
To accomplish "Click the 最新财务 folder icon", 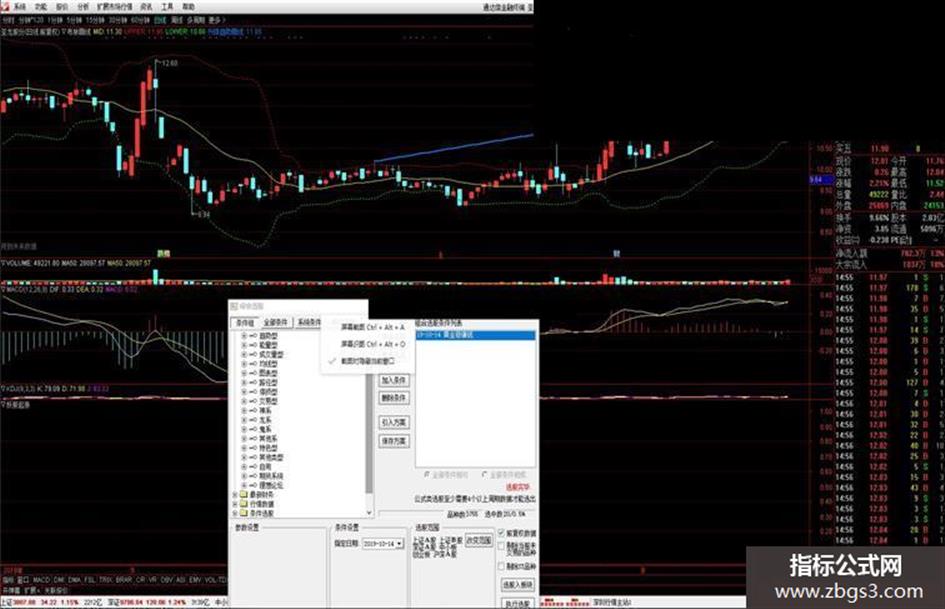I will pyautogui.click(x=244, y=495).
